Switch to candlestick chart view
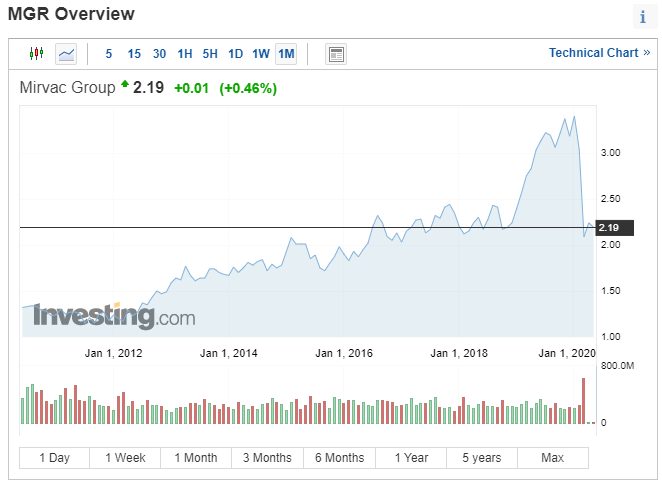This screenshot has width=662, height=487. coord(36,54)
